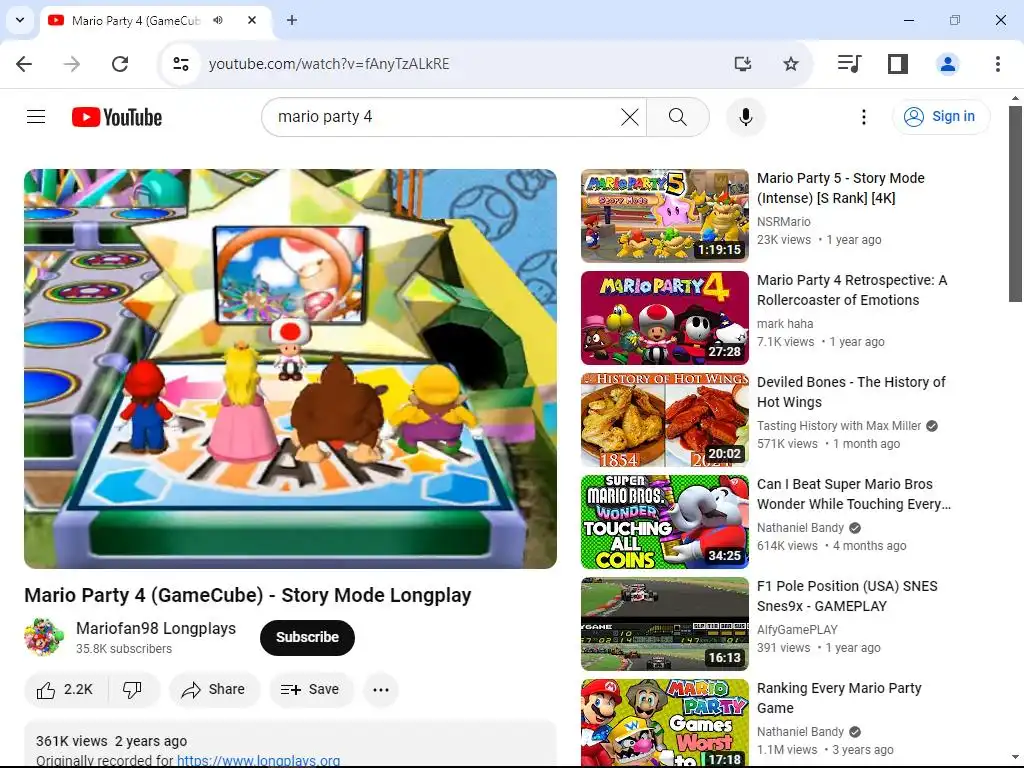Reload the page
Viewport: 1024px width, 768px height.
click(x=120, y=64)
